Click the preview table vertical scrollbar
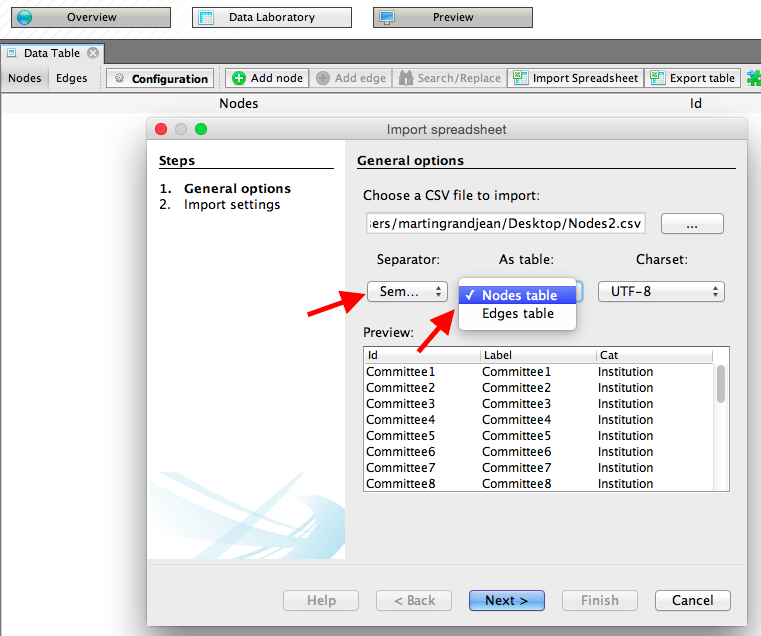Screen dimensions: 761x636 (721, 382)
